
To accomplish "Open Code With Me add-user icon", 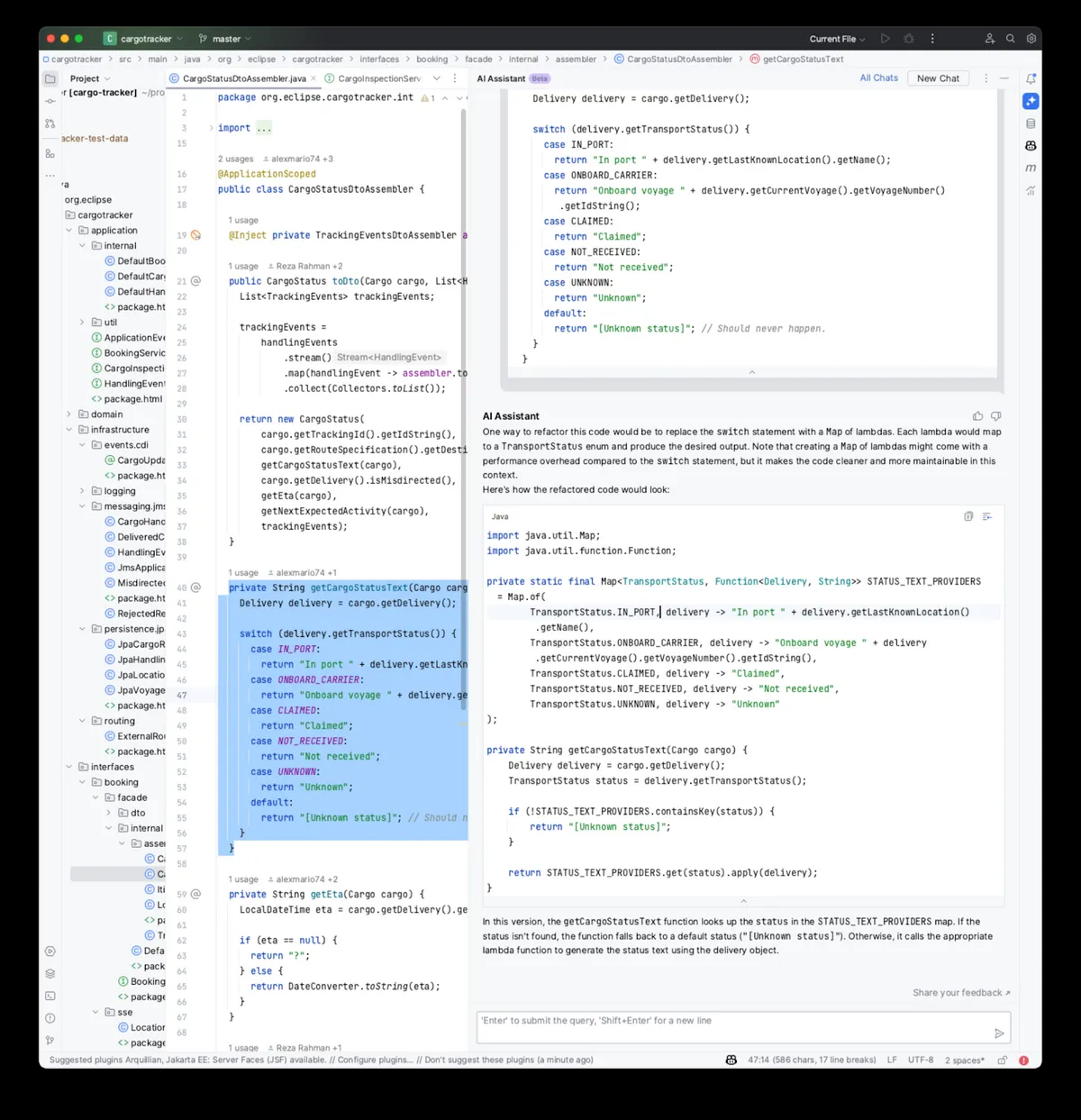I will click(x=989, y=39).
